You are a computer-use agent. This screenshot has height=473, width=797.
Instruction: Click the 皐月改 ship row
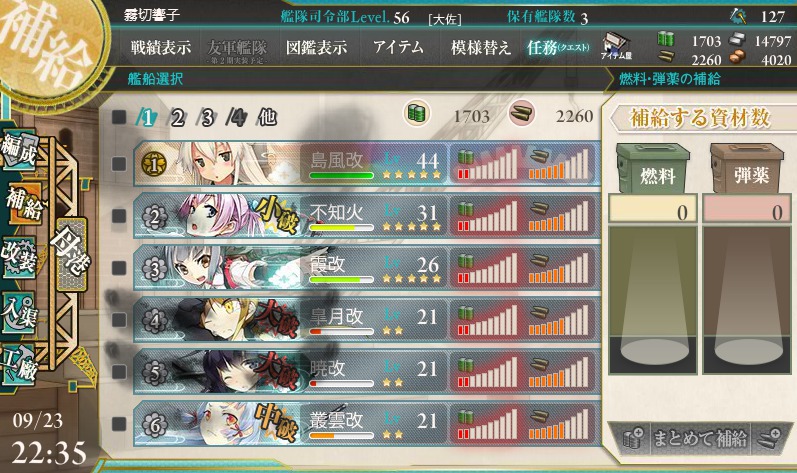click(x=366, y=319)
